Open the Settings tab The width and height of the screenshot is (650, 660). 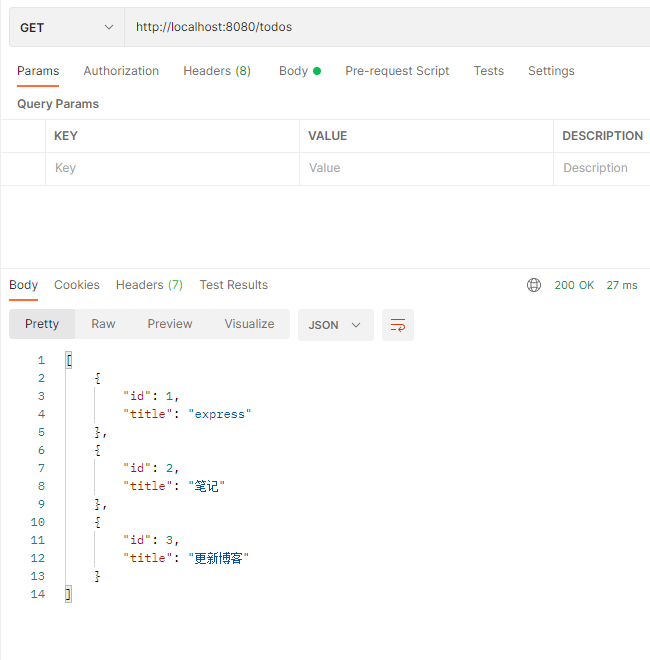tap(551, 71)
